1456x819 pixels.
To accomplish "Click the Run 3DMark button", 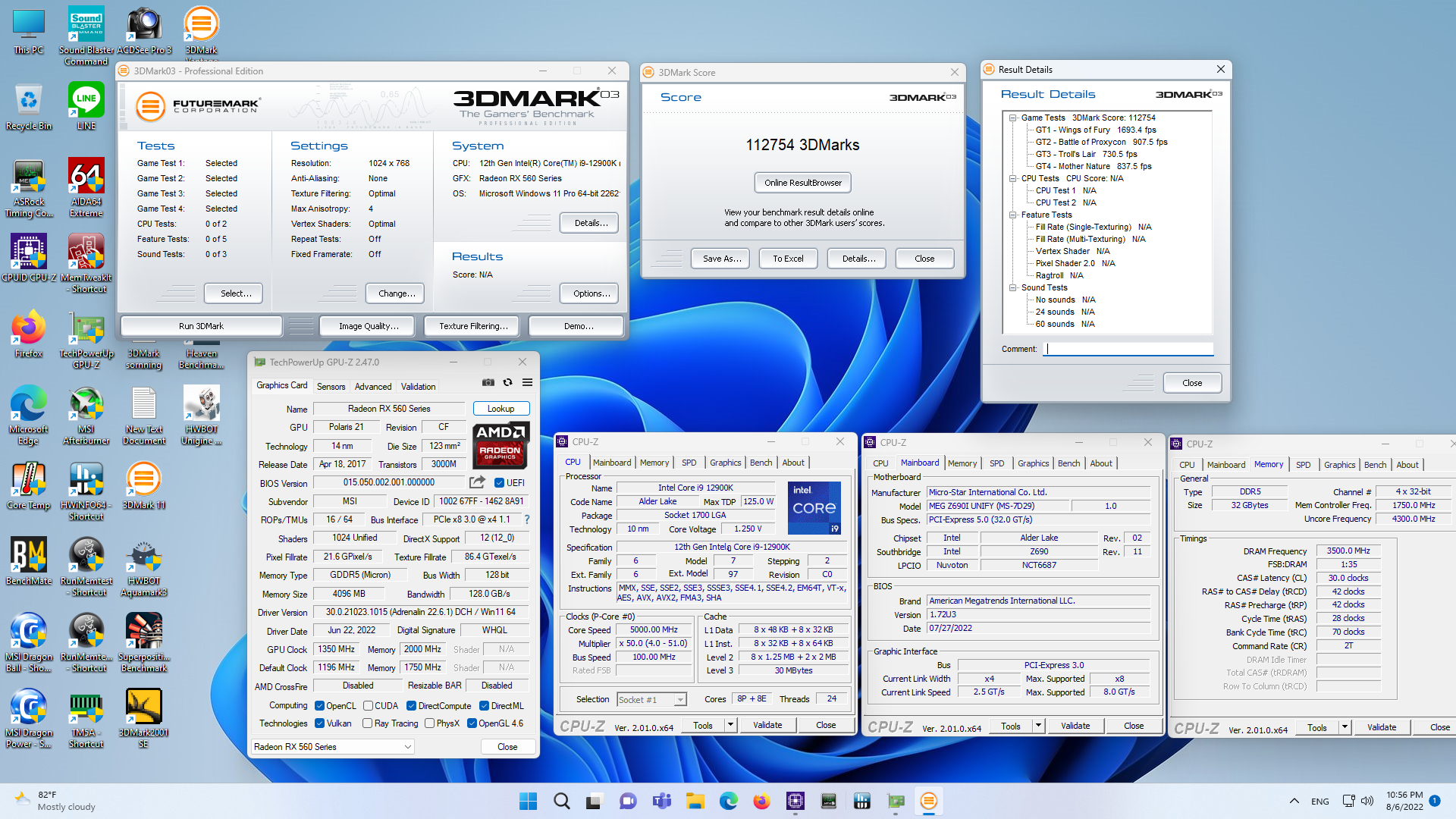I will click(201, 326).
